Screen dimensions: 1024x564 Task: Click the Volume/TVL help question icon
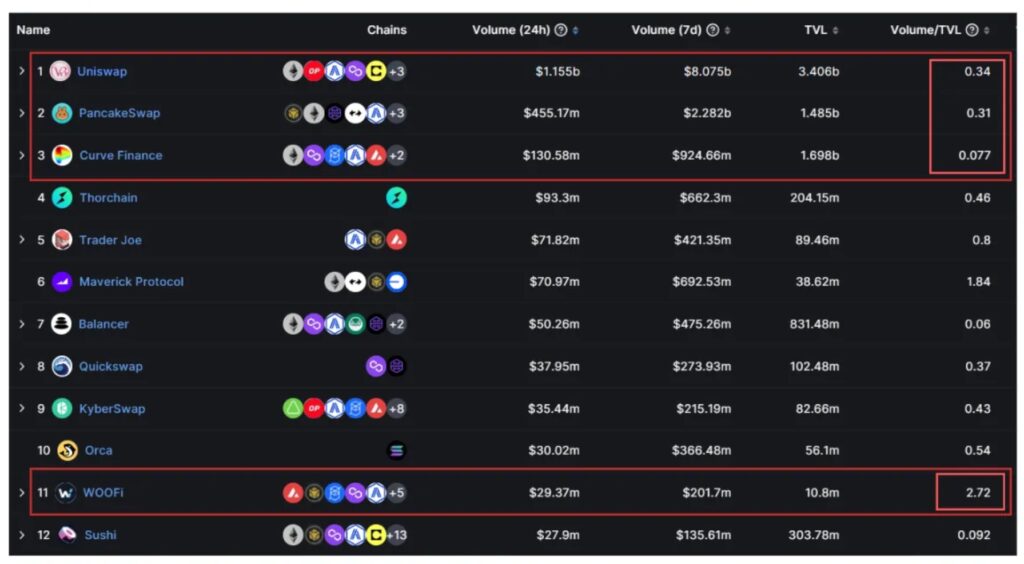coord(972,30)
